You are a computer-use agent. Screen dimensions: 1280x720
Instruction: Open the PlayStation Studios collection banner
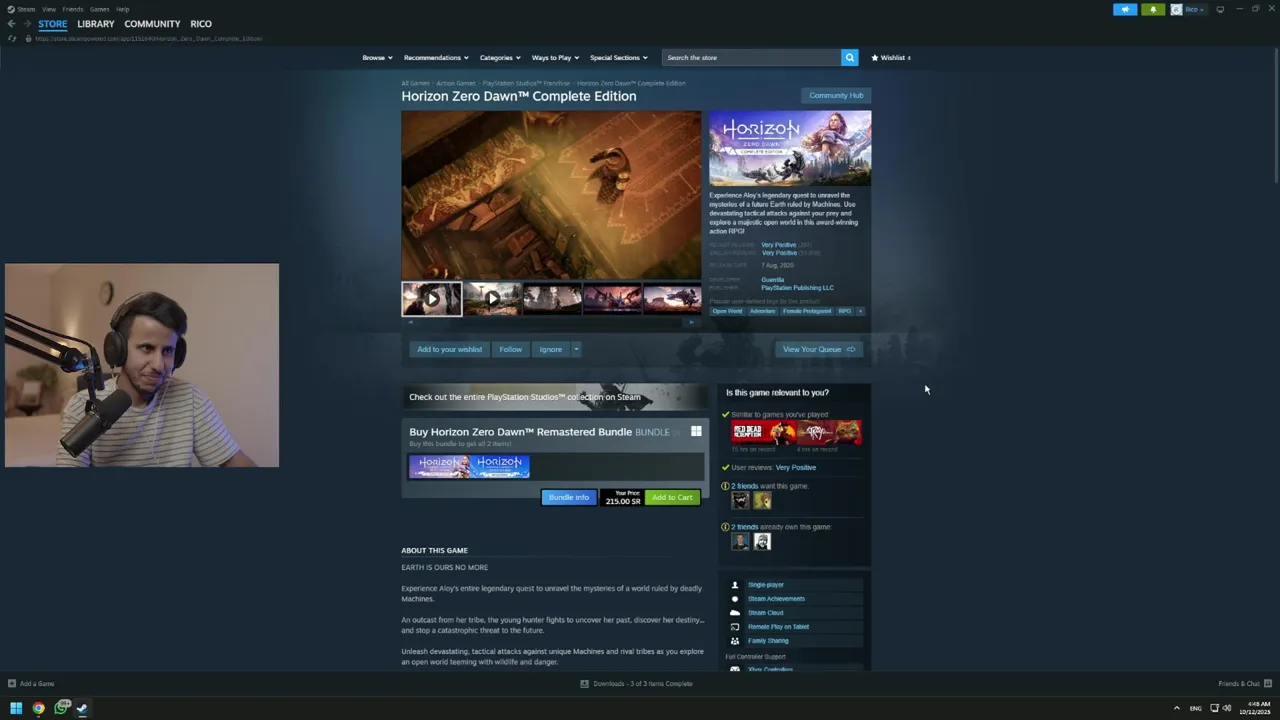click(555, 397)
